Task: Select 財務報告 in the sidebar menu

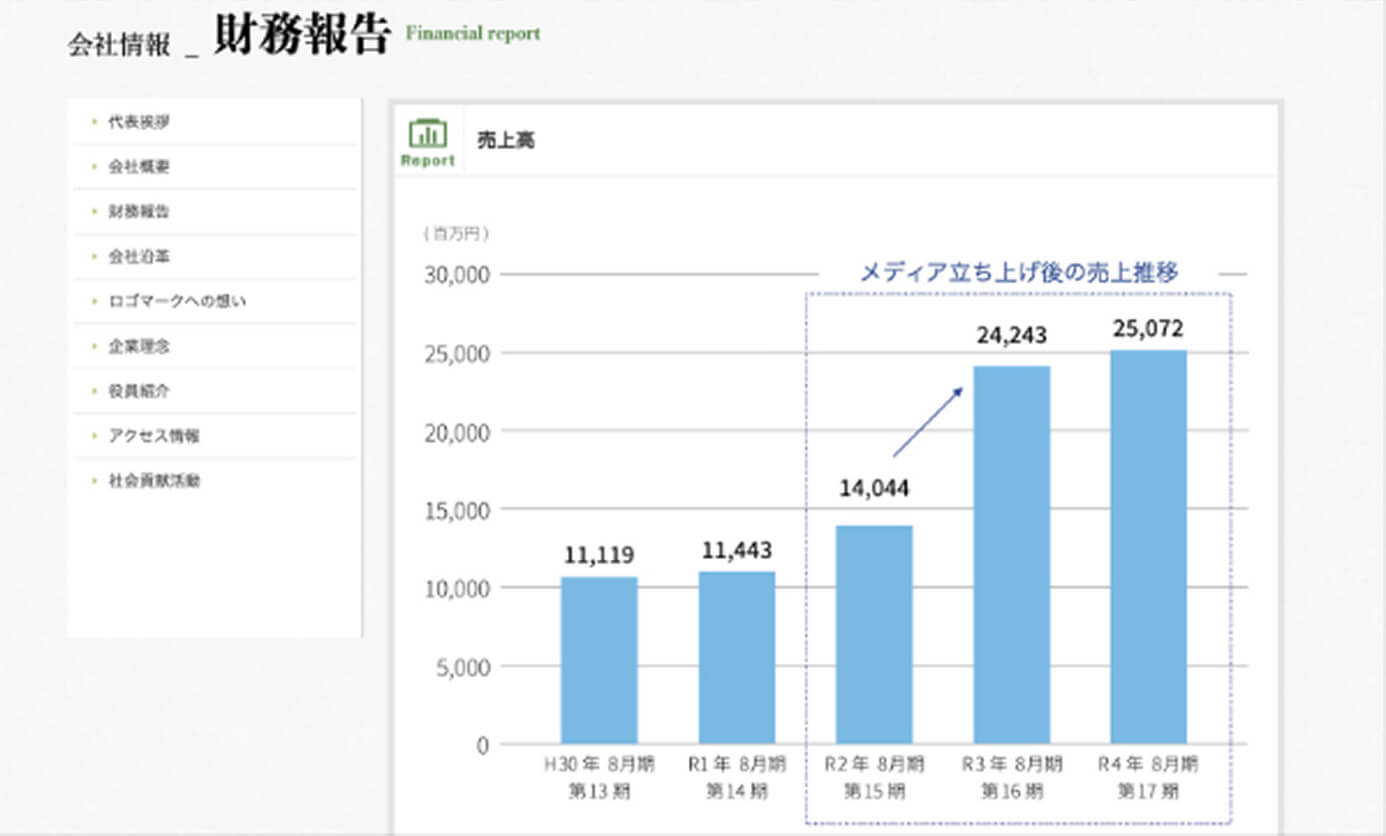Action: (x=139, y=212)
